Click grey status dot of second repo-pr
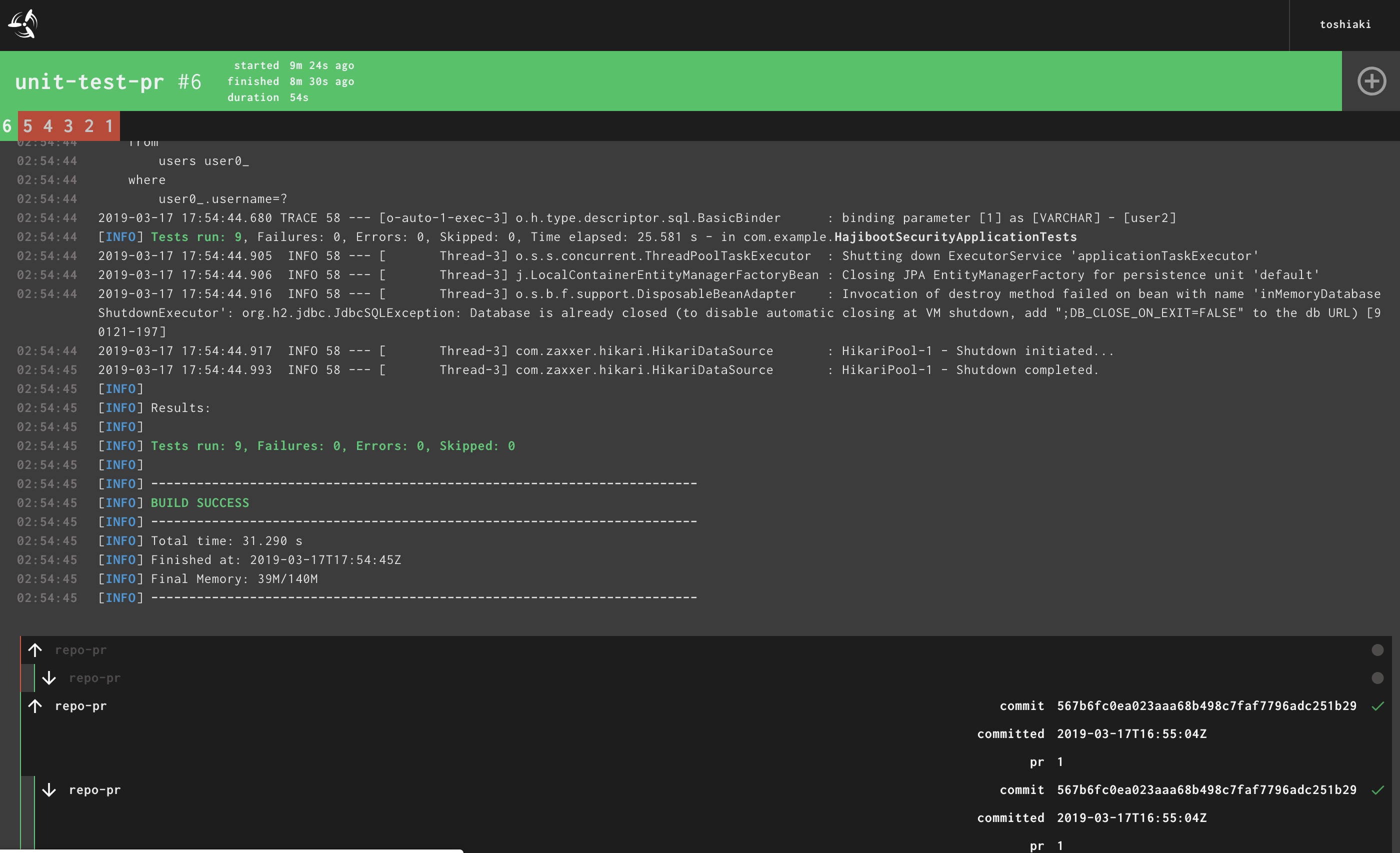 pyautogui.click(x=1377, y=677)
